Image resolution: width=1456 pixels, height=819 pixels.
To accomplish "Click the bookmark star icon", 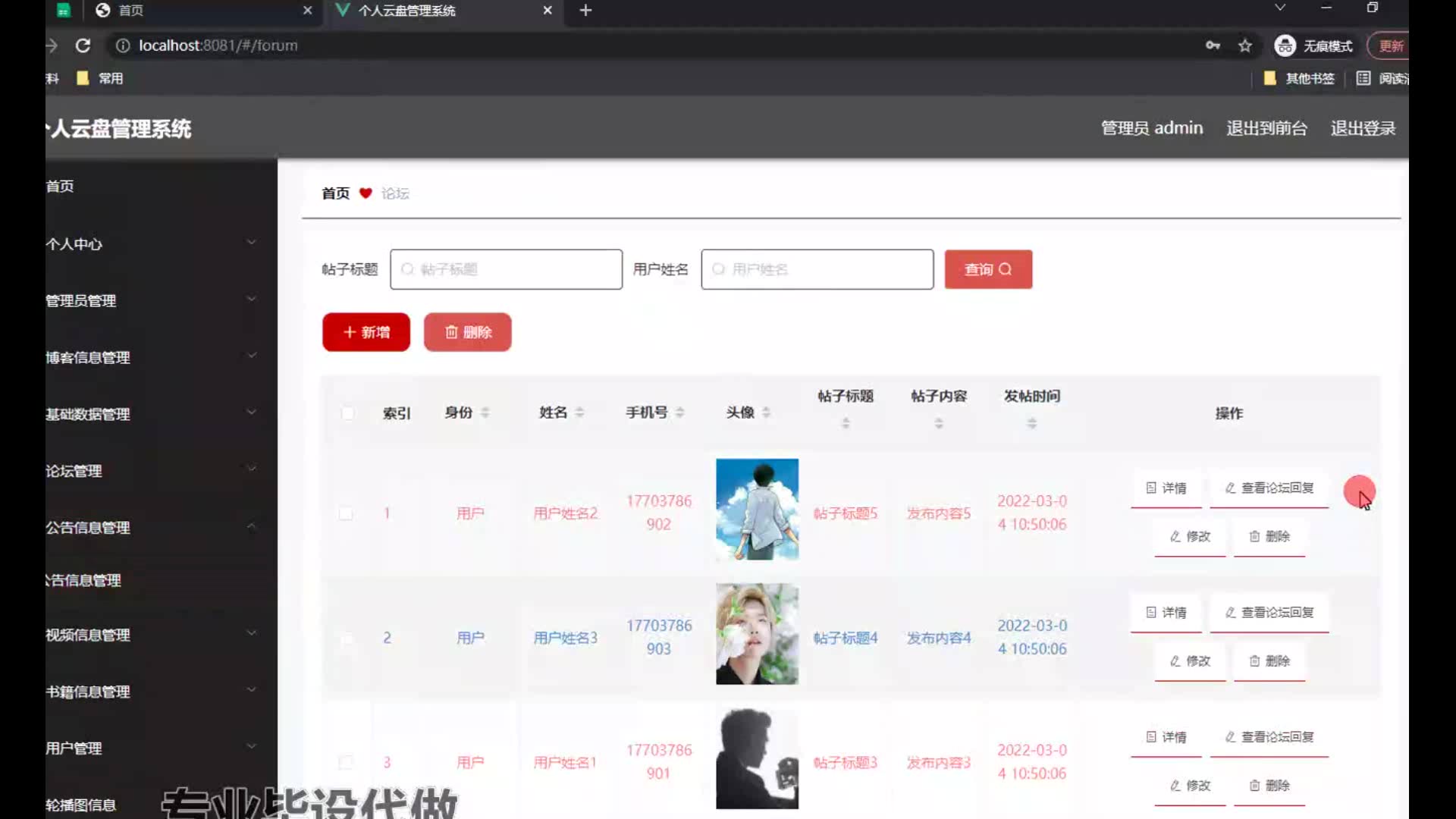I will (1245, 45).
